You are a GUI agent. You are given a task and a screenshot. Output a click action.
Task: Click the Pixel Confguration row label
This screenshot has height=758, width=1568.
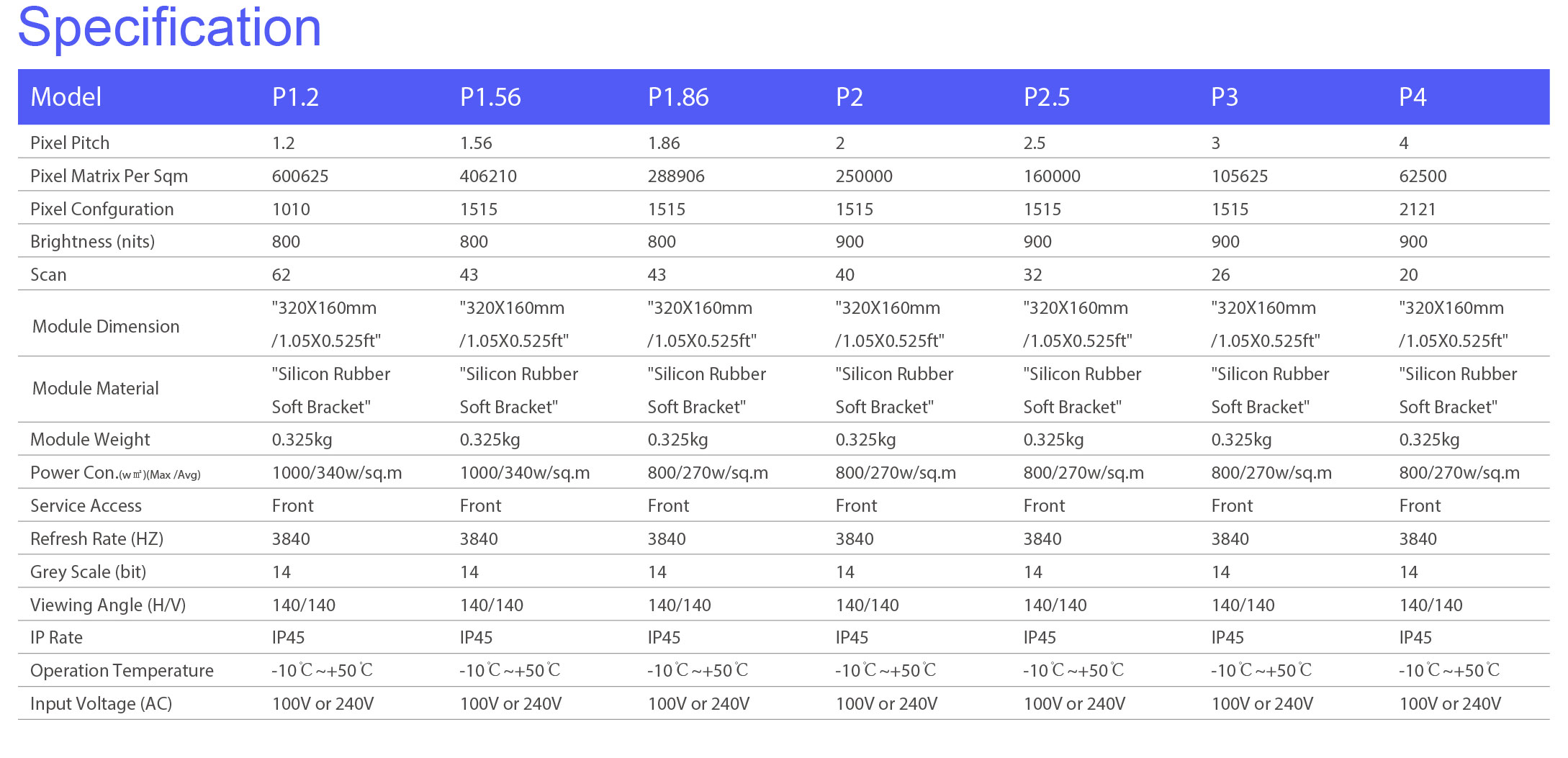102,209
